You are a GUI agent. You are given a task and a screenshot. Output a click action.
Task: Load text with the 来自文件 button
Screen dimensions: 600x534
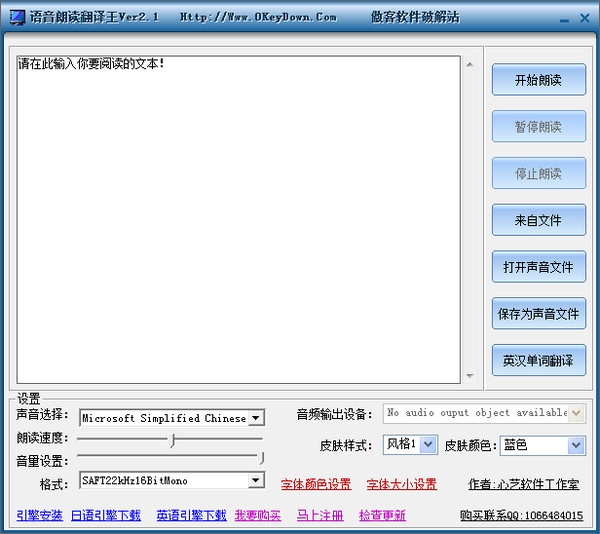pos(538,220)
